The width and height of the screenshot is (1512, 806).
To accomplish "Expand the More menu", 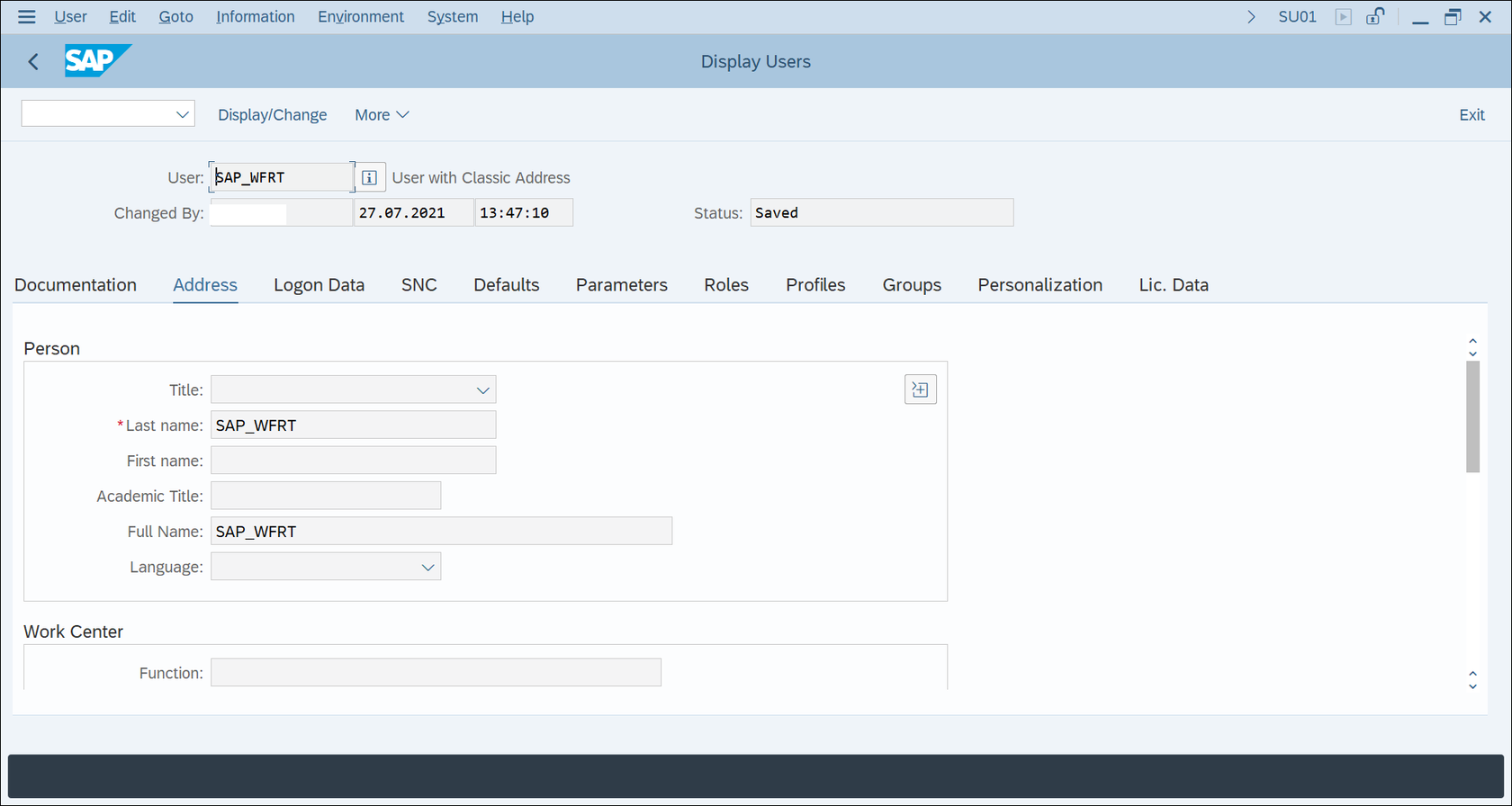I will [382, 114].
